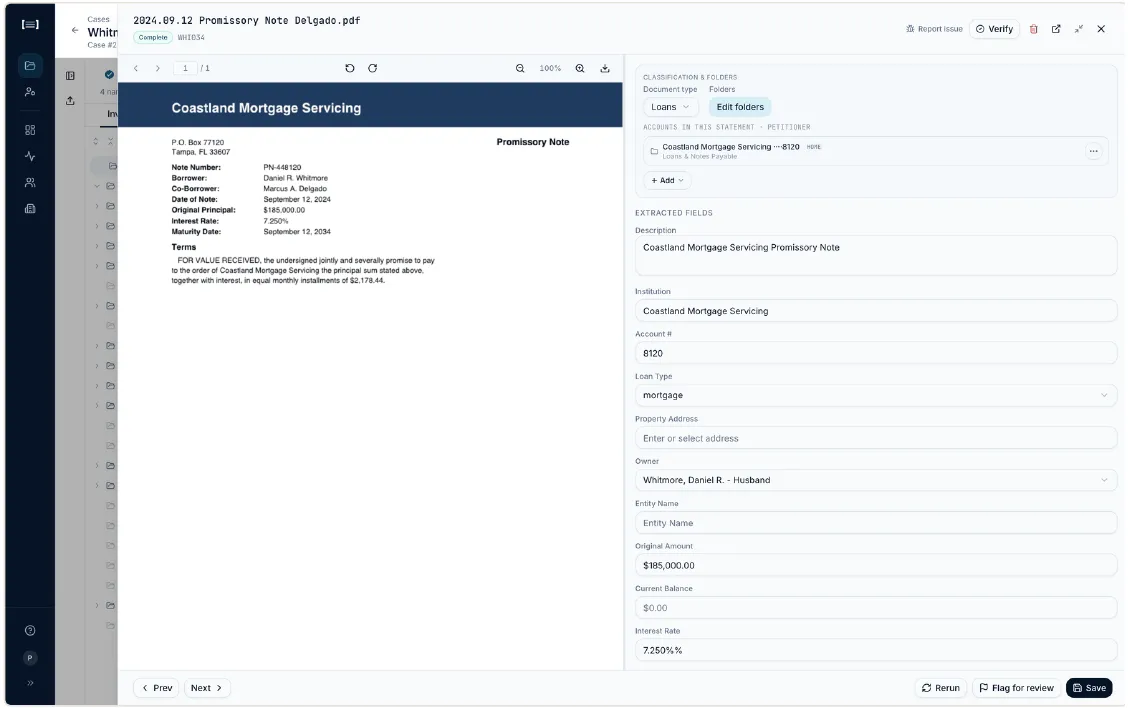Click the Promissory Note heading in PDF
The image size is (1128, 708).
click(x=532, y=142)
